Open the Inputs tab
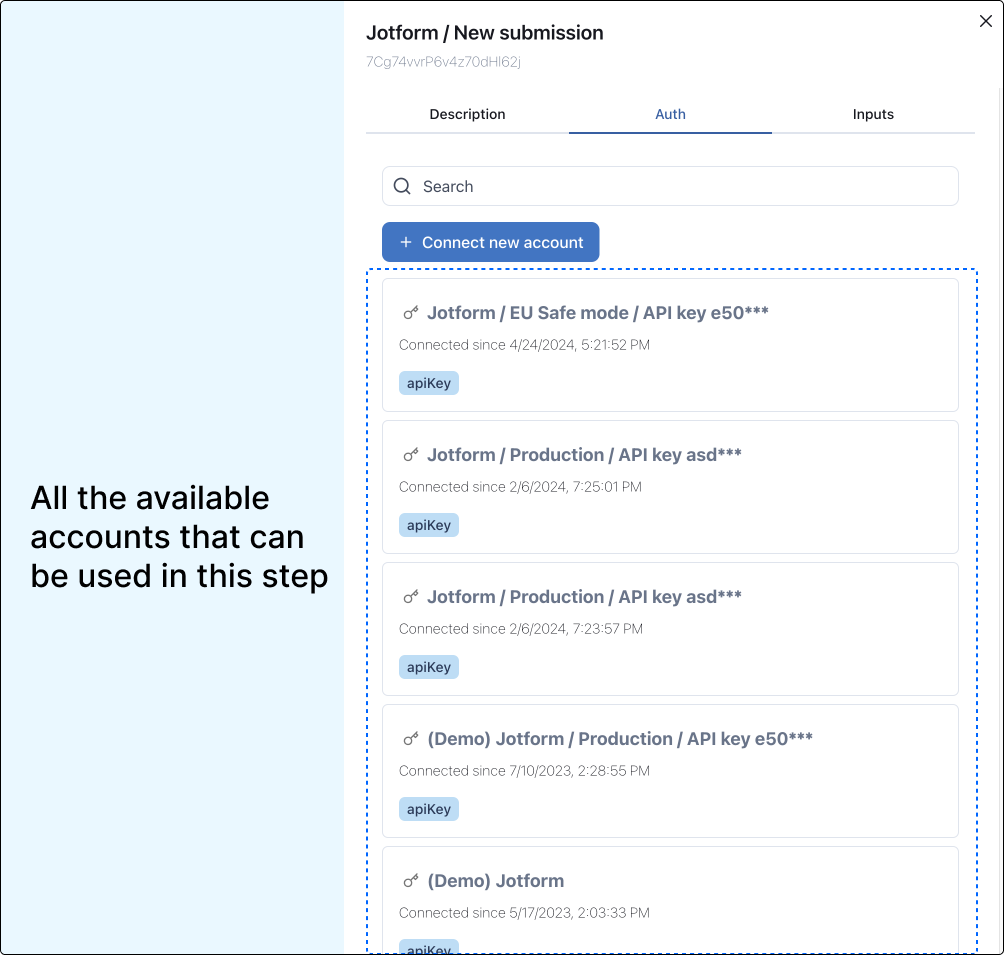This screenshot has width=1004, height=955. point(873,114)
